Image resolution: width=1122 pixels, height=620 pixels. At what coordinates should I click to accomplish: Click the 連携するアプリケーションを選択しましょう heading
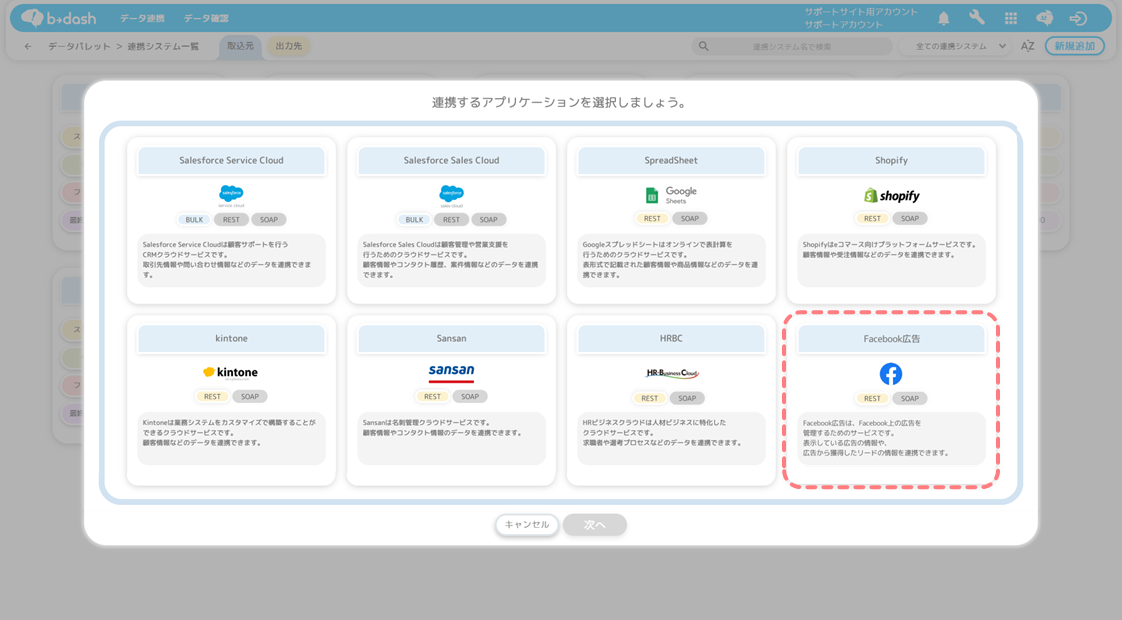click(560, 102)
